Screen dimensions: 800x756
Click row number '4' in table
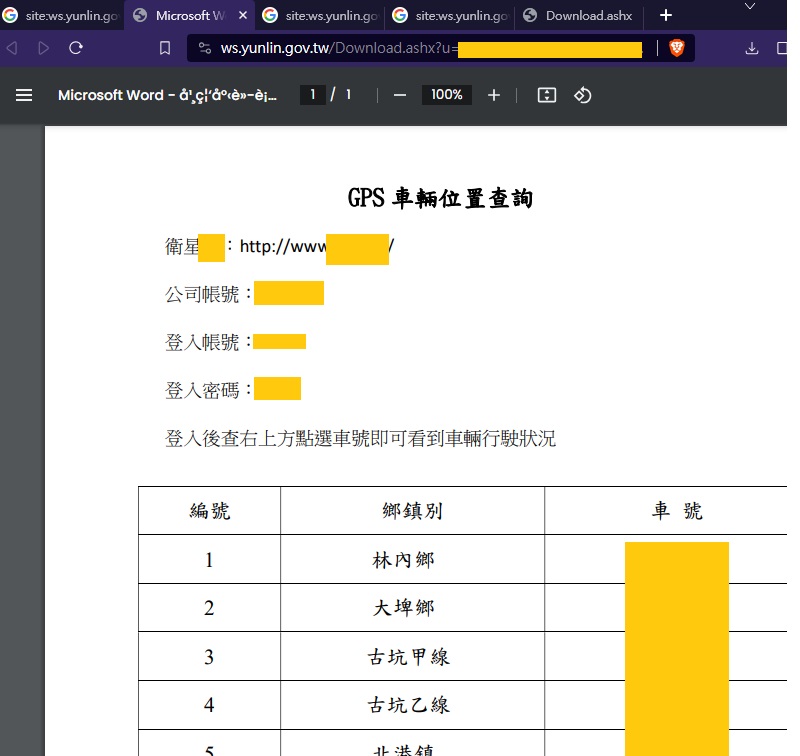[x=209, y=705]
